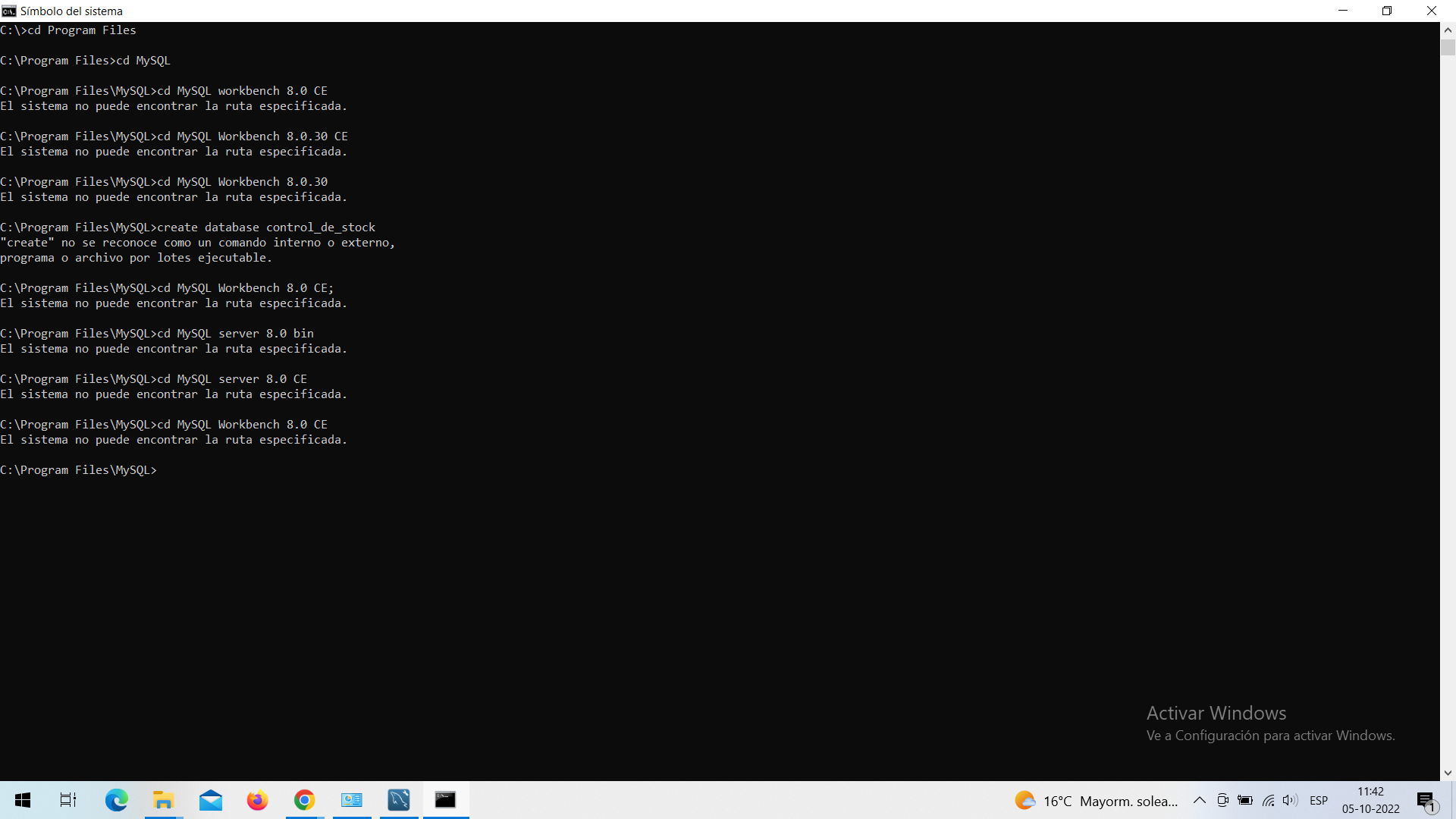Open the Wi-Fi network tray icon
Image resolution: width=1456 pixels, height=819 pixels.
(1268, 800)
